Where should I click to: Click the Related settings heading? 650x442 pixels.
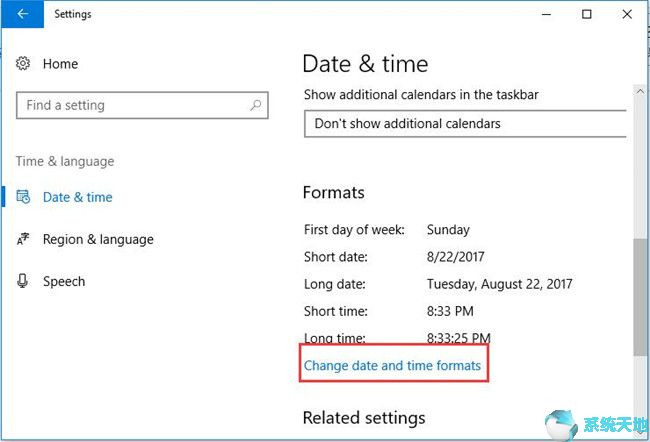364,418
